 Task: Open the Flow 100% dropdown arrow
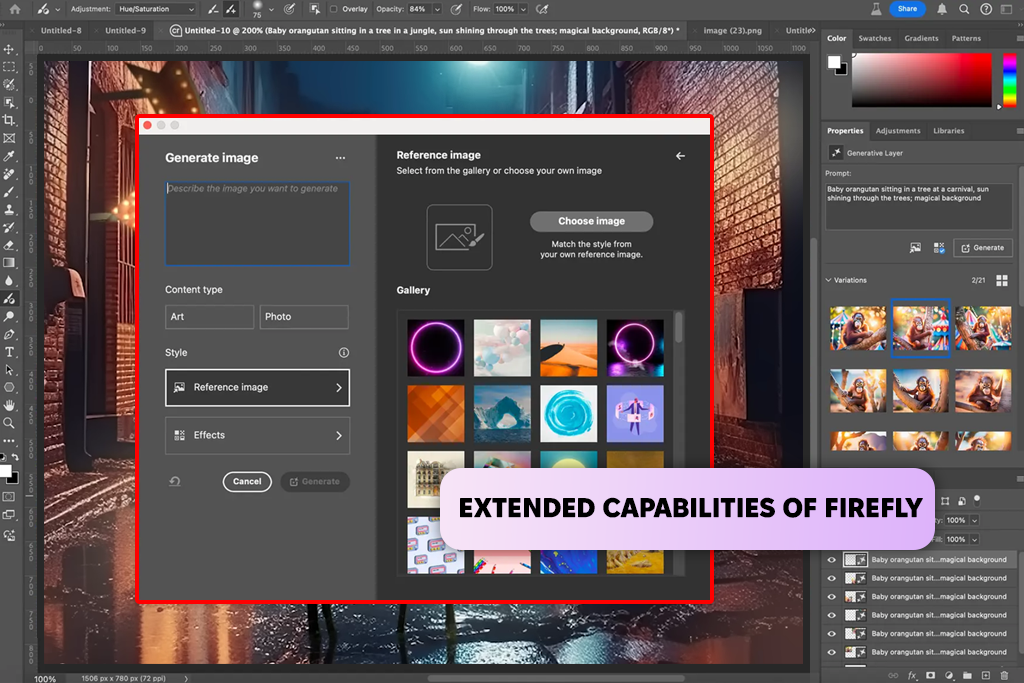[523, 9]
